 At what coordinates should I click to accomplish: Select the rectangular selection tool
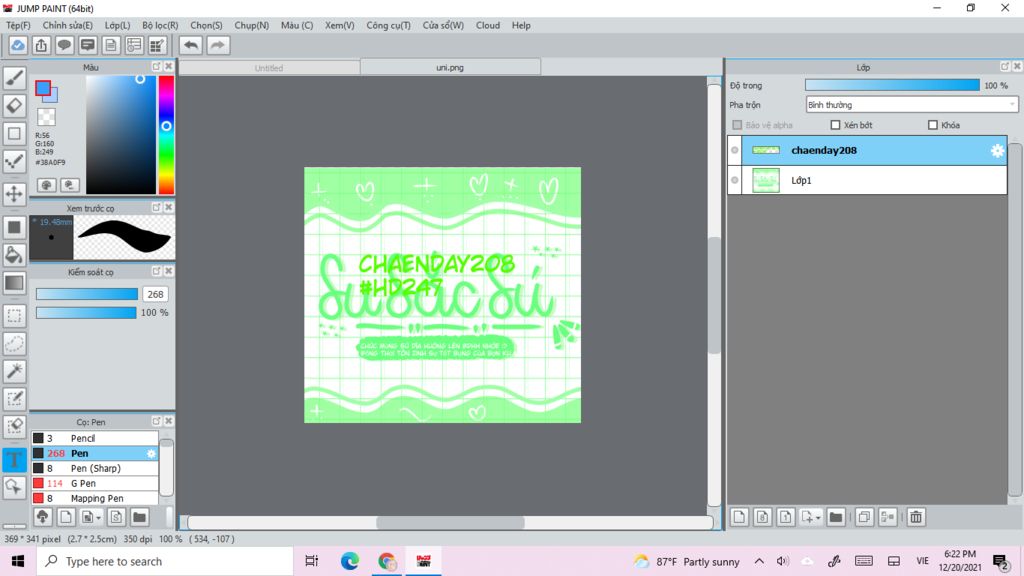(14, 315)
